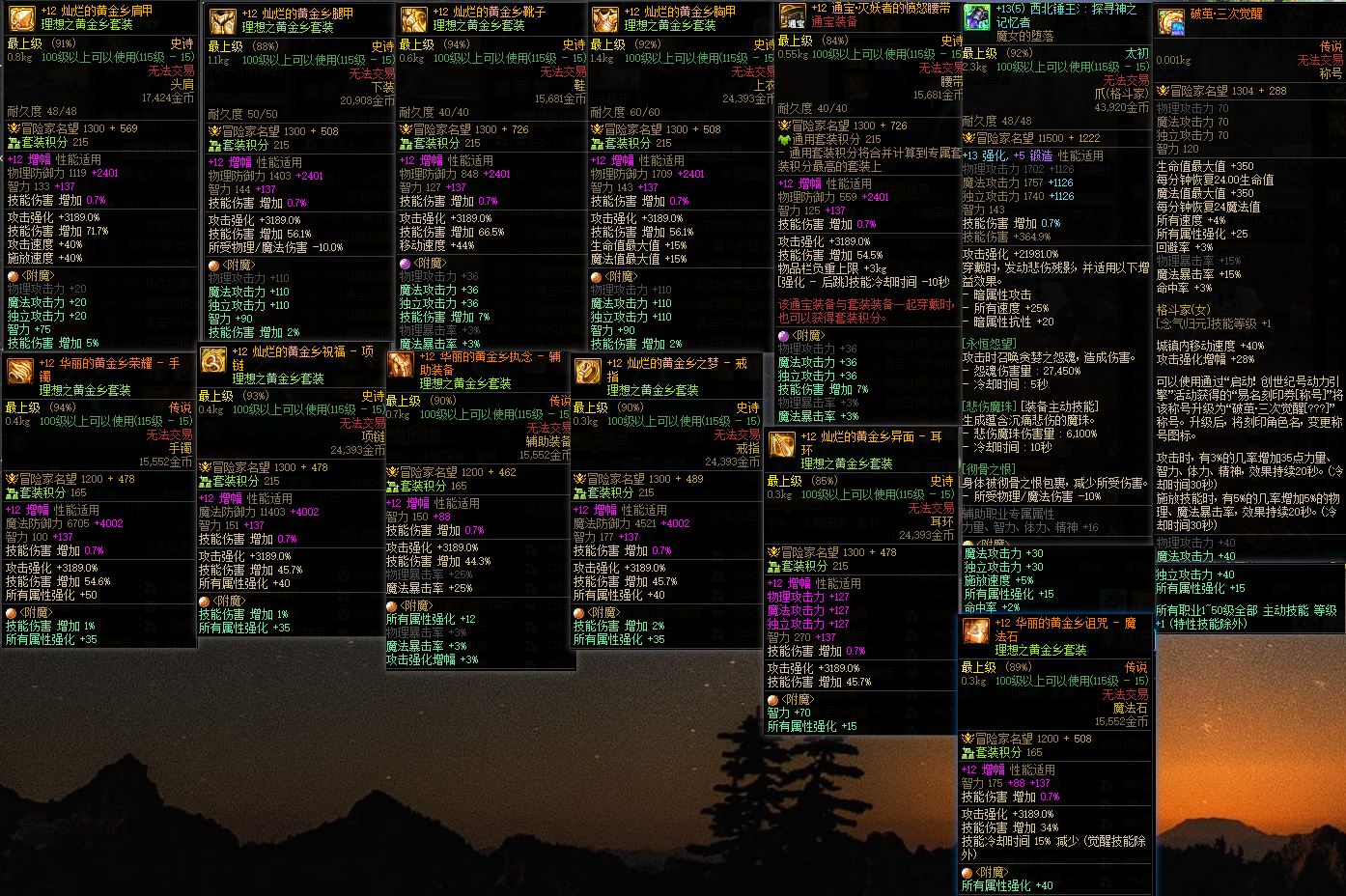1346x896 pixels.
Task: Click the 耐久度 60/60 durability line
Action: click(x=626, y=112)
